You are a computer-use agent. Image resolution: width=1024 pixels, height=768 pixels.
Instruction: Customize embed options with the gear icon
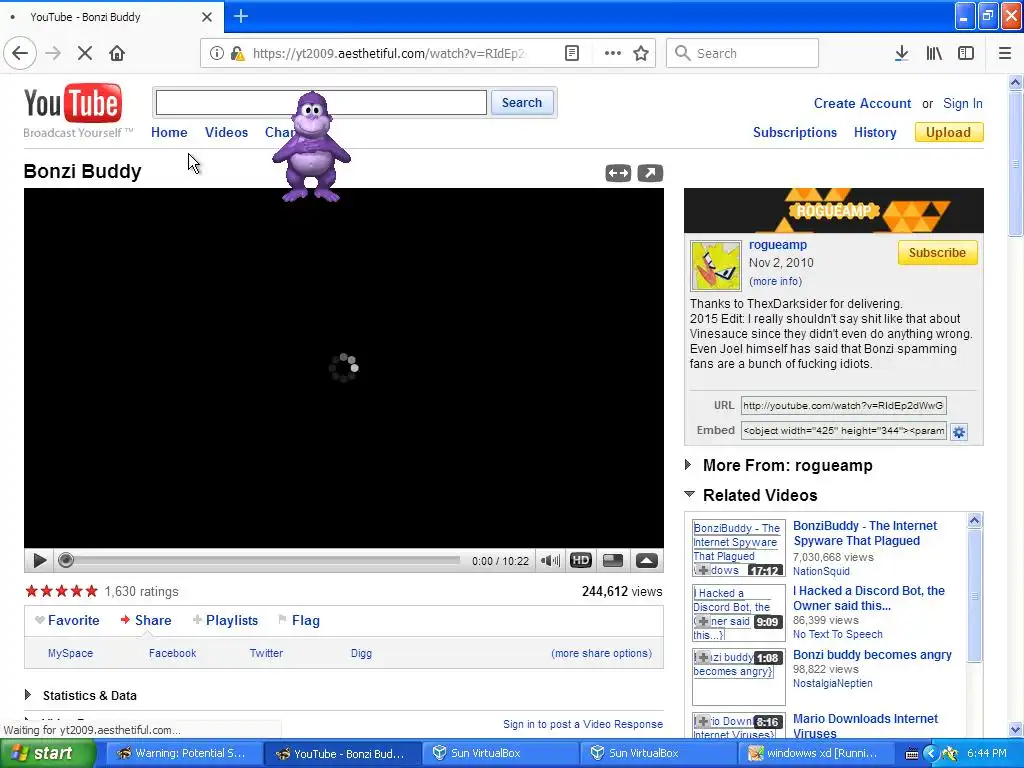point(959,432)
